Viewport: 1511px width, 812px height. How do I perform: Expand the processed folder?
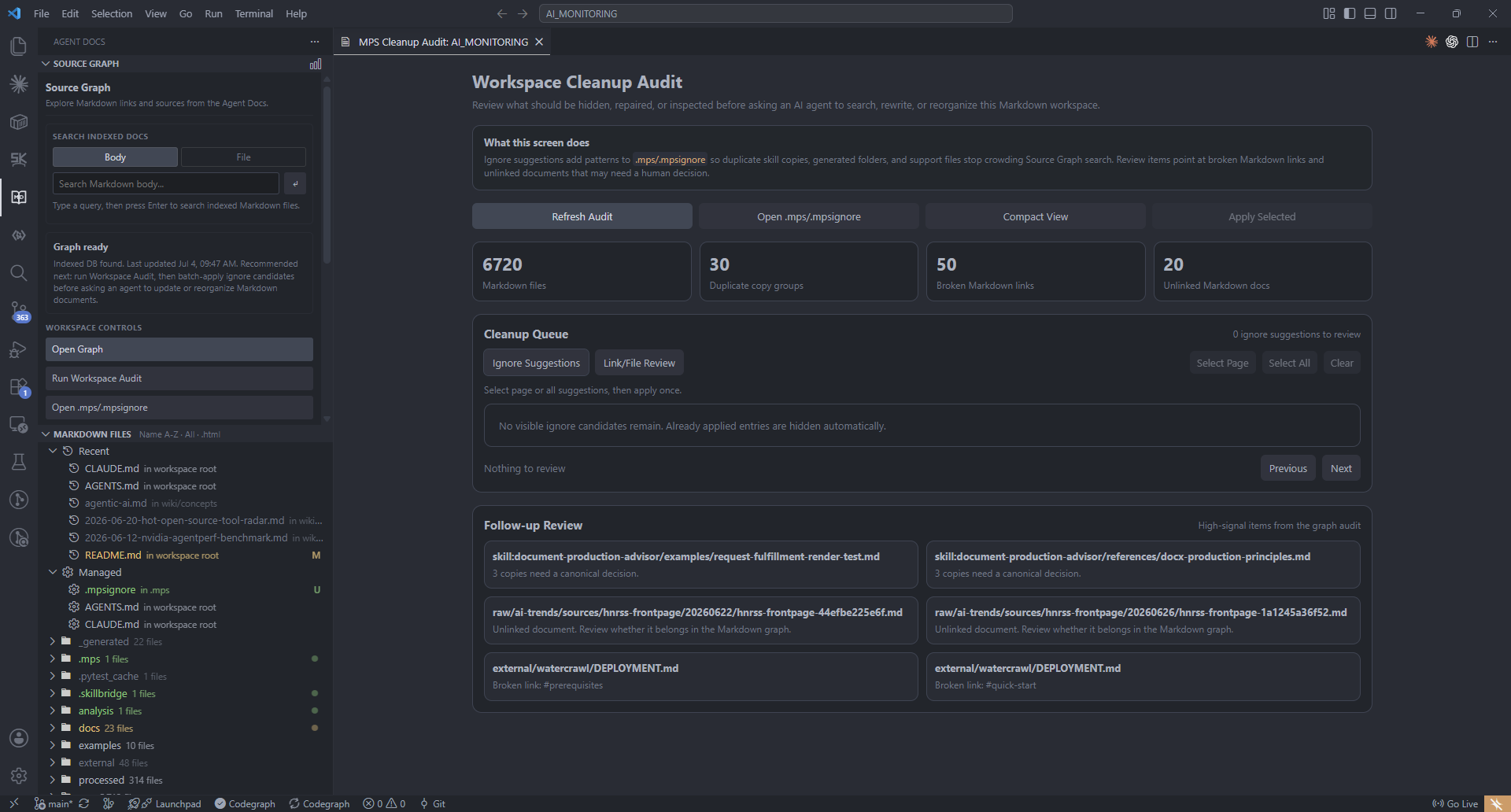53,780
